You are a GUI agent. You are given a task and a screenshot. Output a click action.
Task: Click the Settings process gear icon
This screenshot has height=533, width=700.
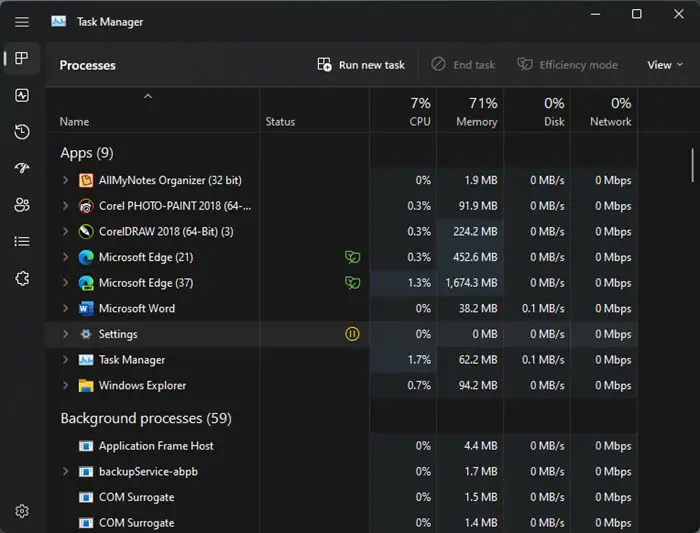pyautogui.click(x=86, y=334)
